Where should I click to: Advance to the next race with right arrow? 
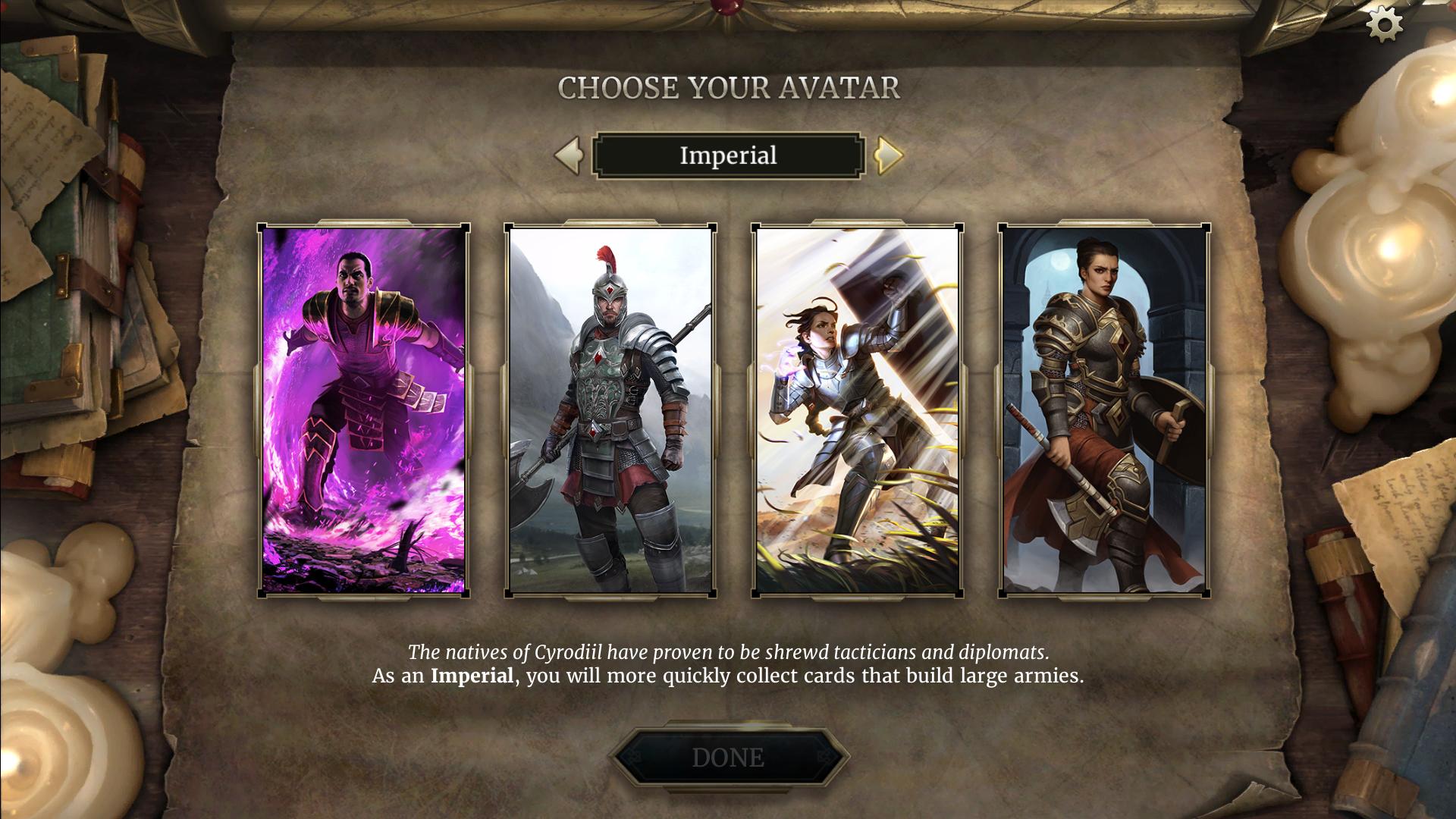(889, 155)
